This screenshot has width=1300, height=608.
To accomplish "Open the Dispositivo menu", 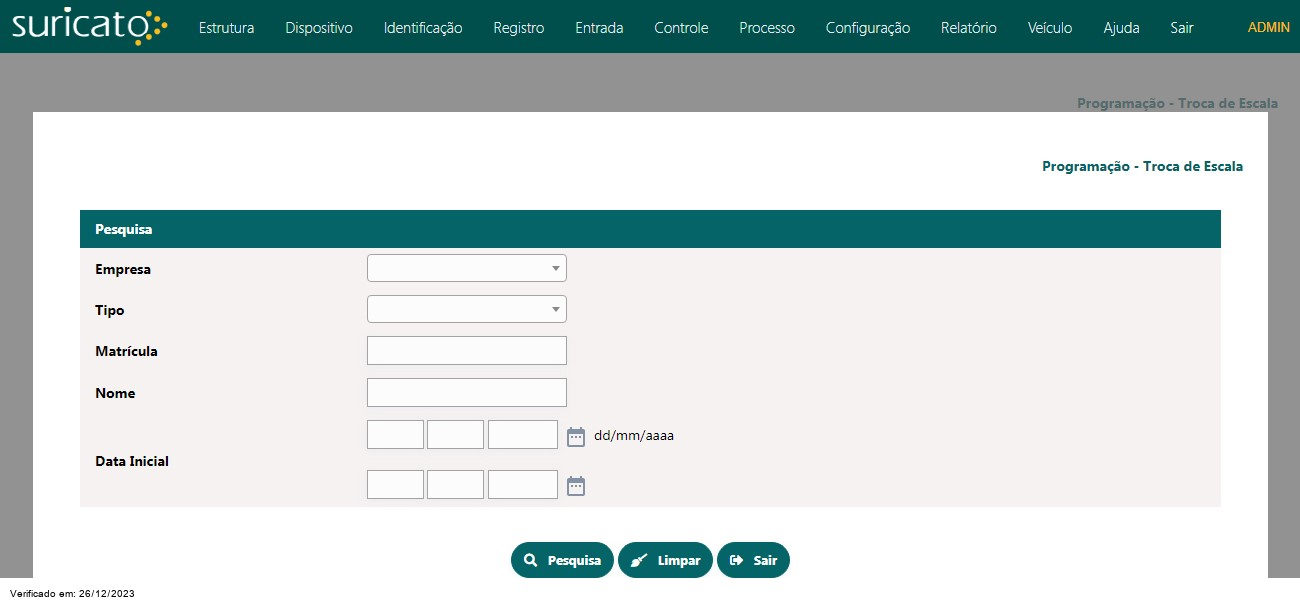I will [319, 28].
